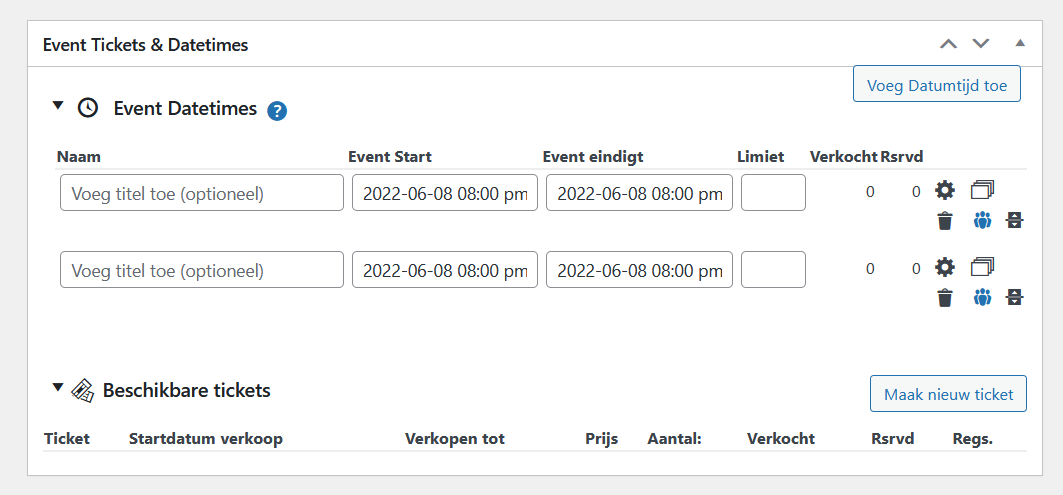Viewport: 1063px width, 495px height.
Task: Click second row Event Start date field
Action: click(x=445, y=269)
